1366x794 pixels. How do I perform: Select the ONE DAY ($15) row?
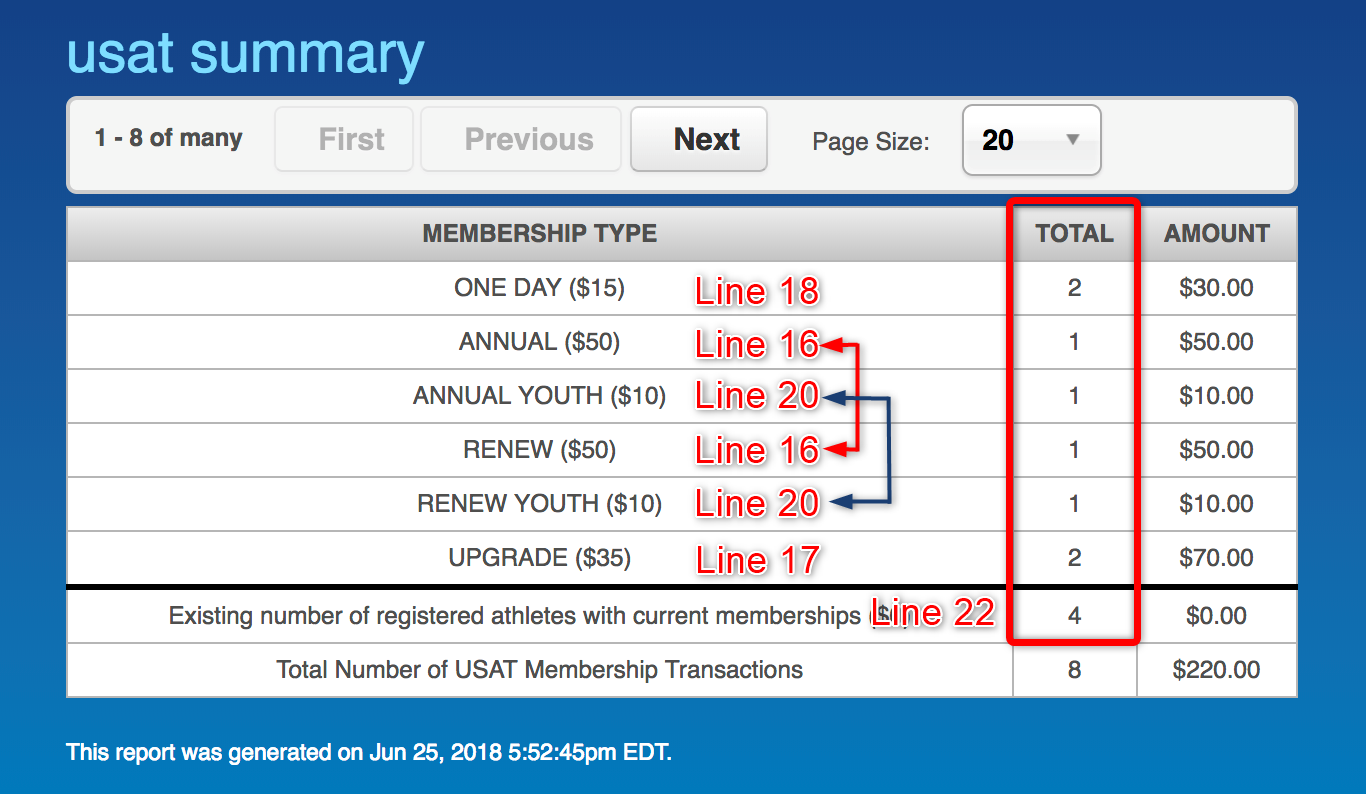click(682, 289)
